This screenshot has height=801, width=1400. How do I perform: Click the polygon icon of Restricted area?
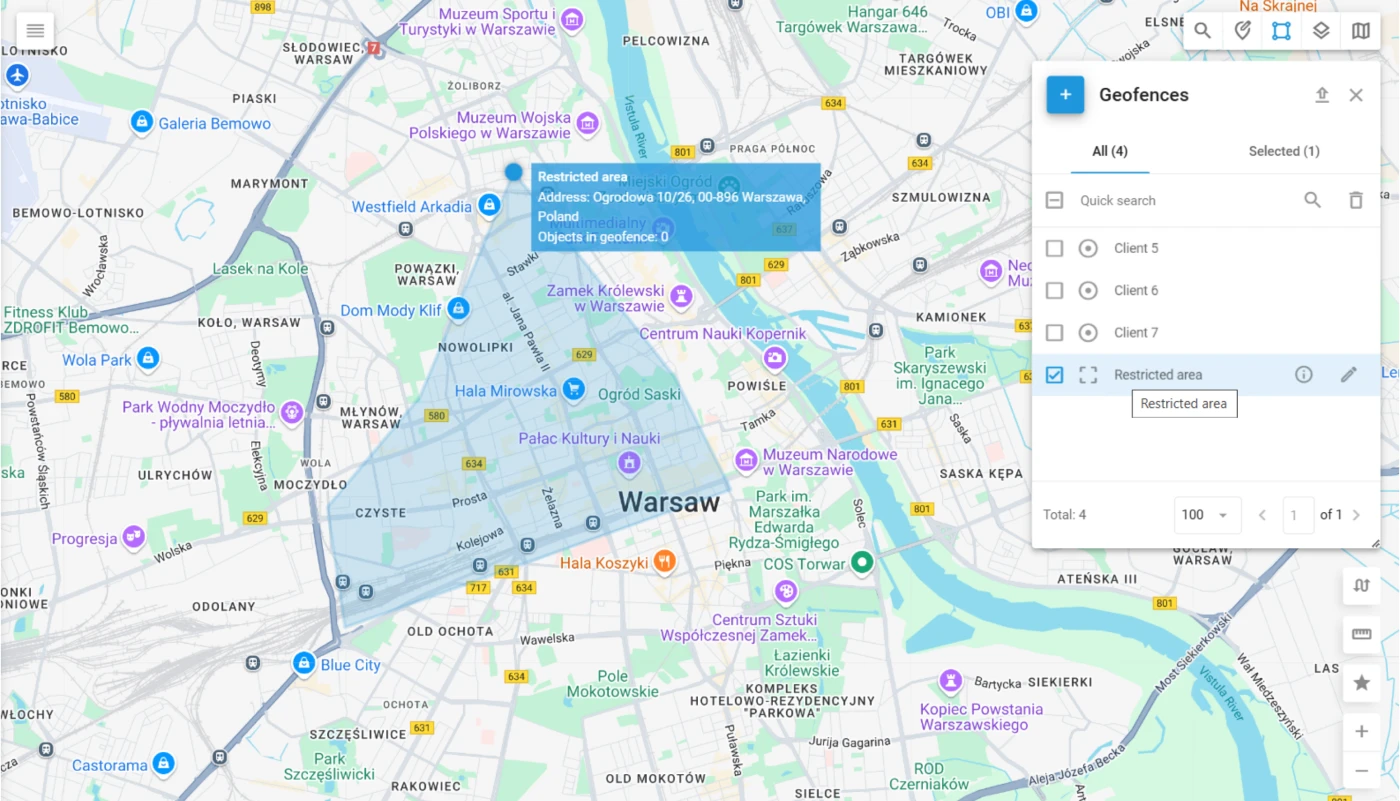(1088, 375)
